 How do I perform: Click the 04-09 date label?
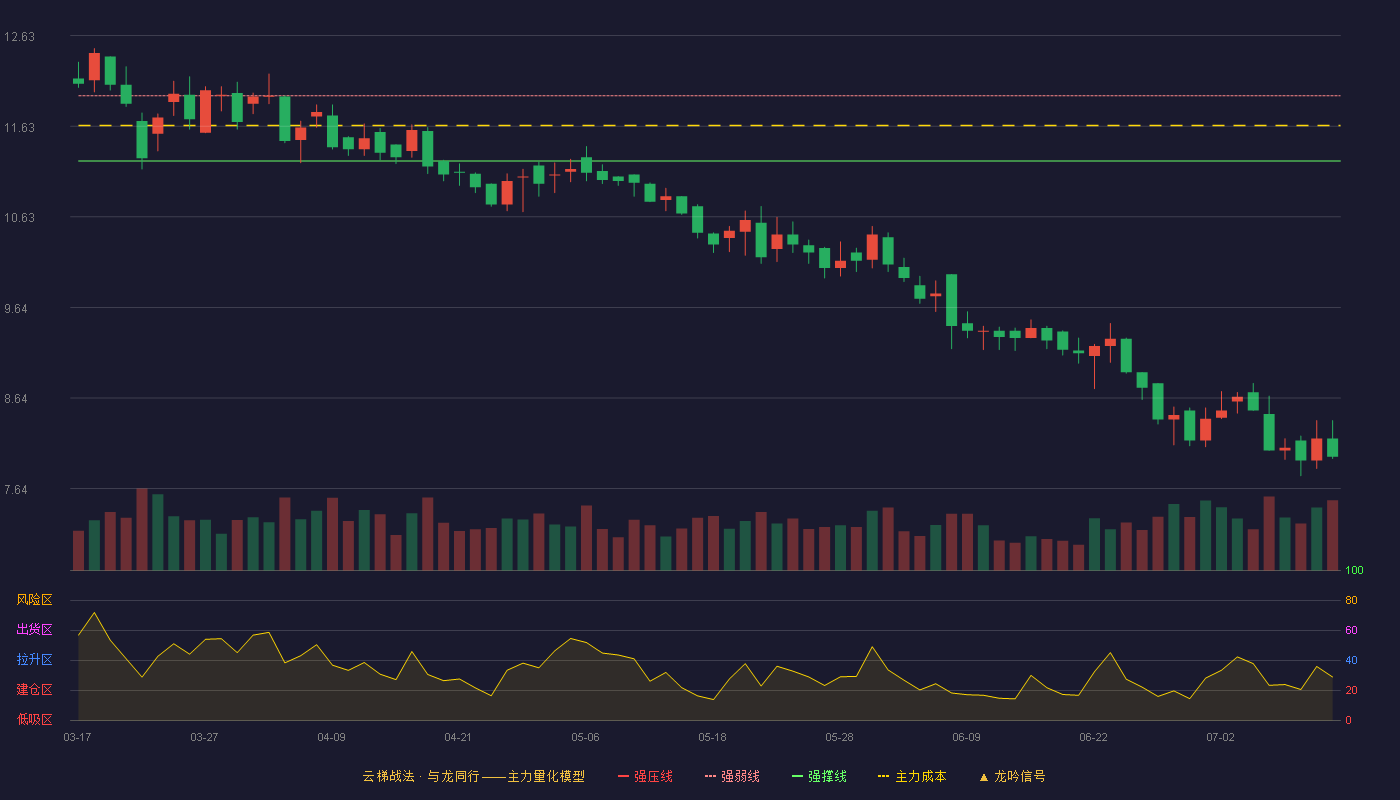pyautogui.click(x=331, y=737)
